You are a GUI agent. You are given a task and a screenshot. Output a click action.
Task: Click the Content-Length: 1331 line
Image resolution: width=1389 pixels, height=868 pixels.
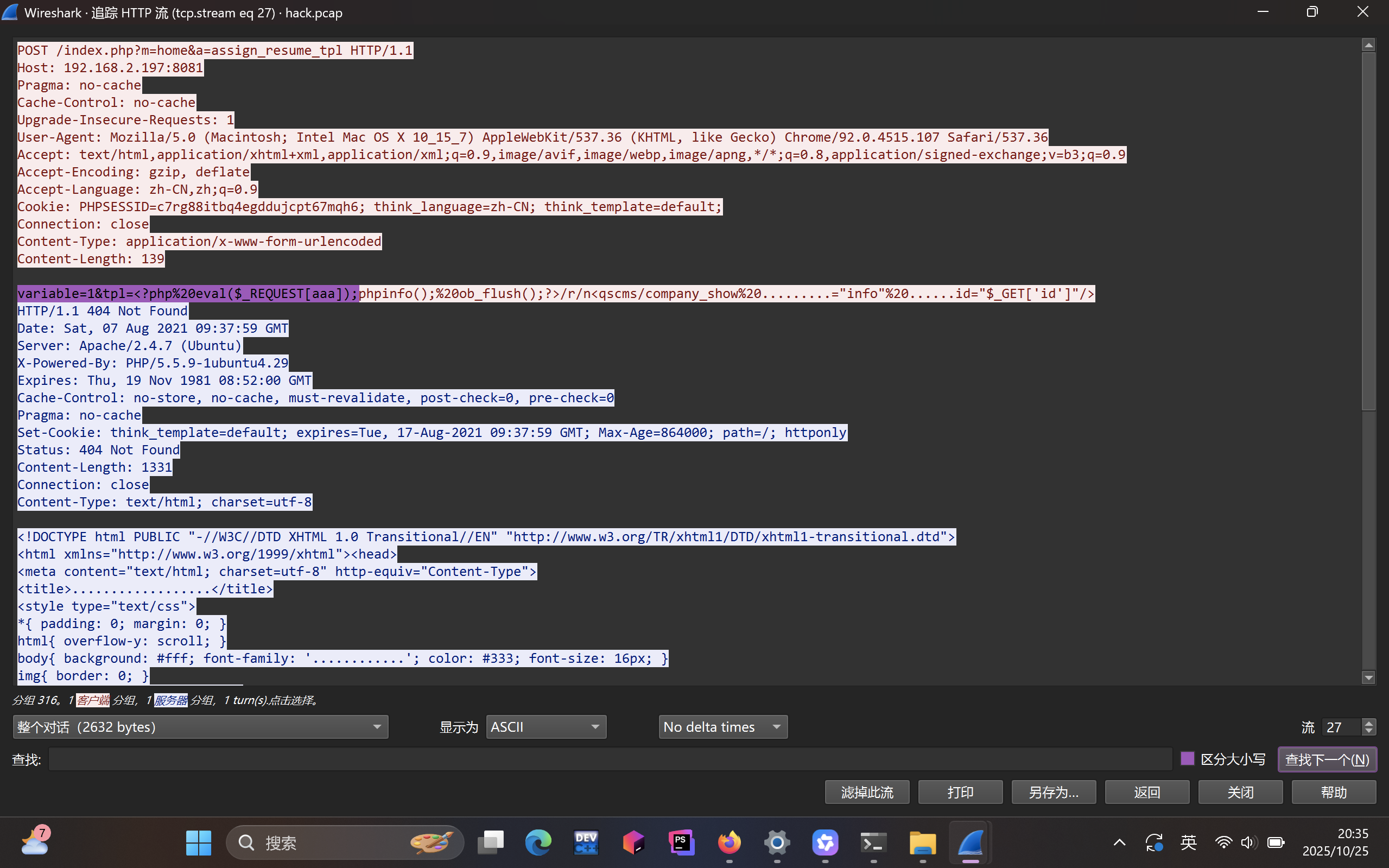tap(94, 467)
